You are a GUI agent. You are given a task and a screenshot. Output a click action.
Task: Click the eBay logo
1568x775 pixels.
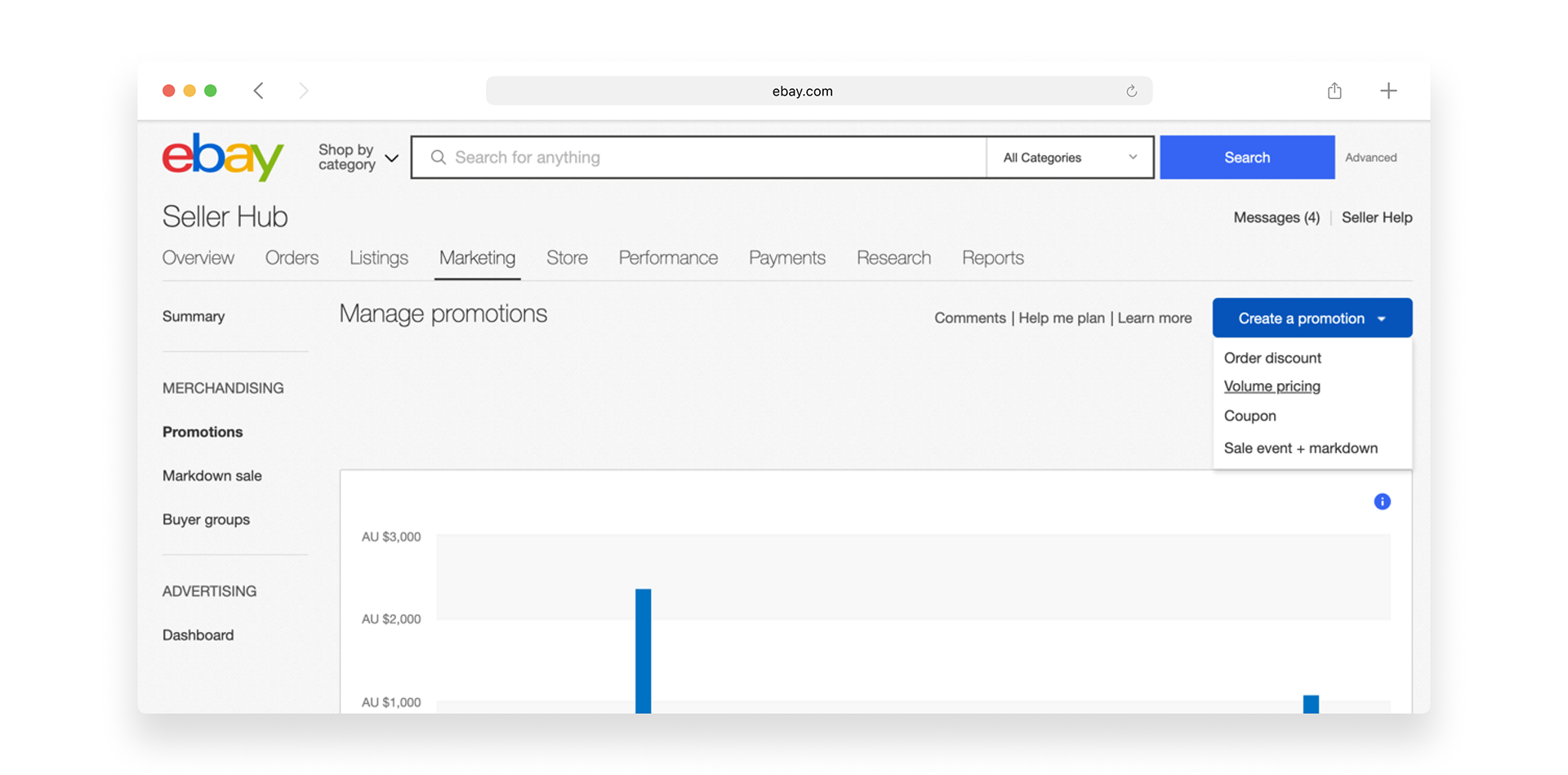coord(223,157)
